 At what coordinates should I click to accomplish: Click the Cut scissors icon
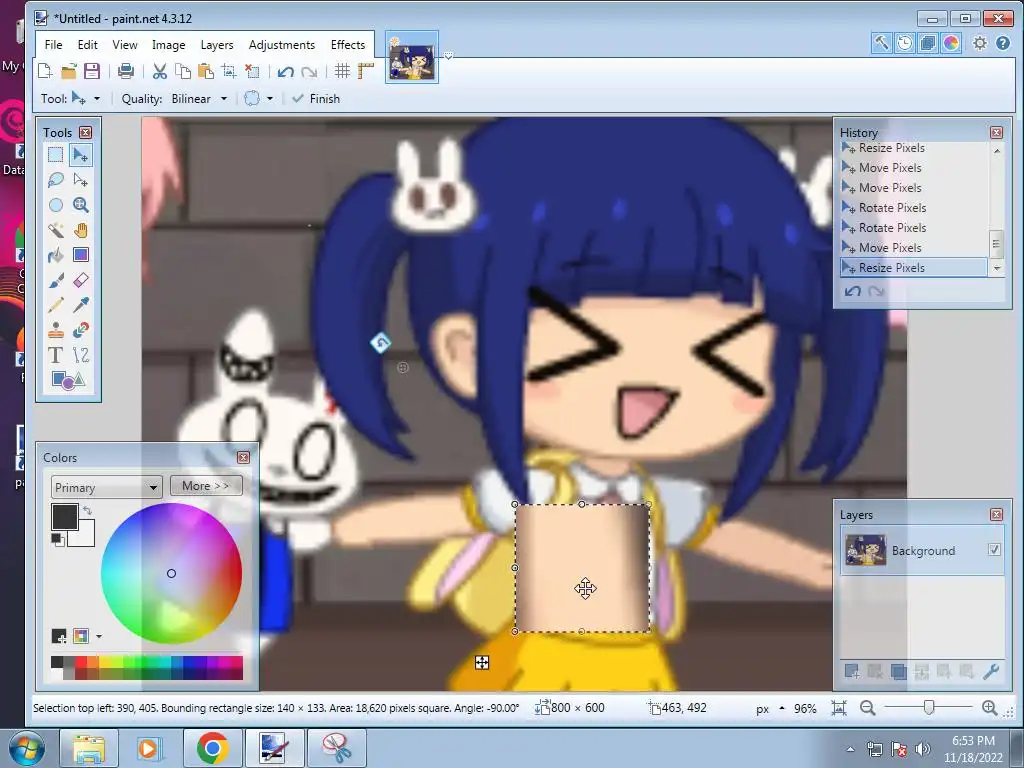[159, 71]
